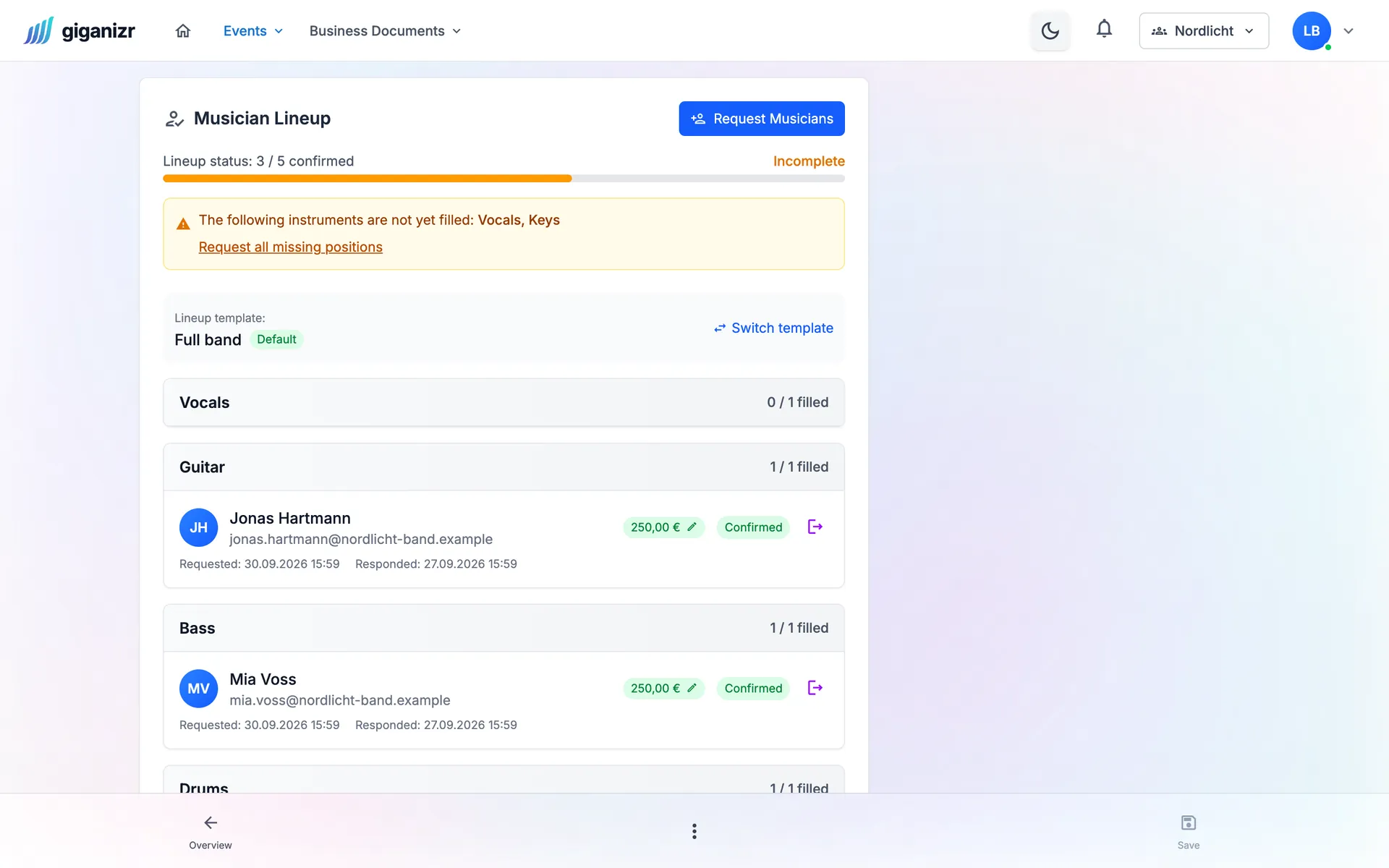
Task: Expand the user account chevron
Action: [x=1348, y=30]
